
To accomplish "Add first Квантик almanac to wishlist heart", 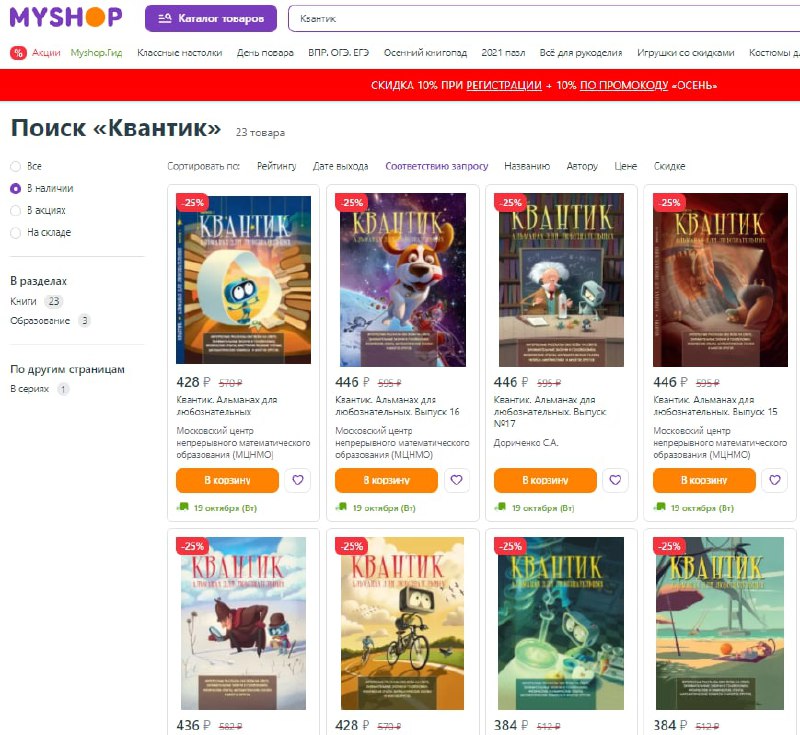I will [x=297, y=480].
